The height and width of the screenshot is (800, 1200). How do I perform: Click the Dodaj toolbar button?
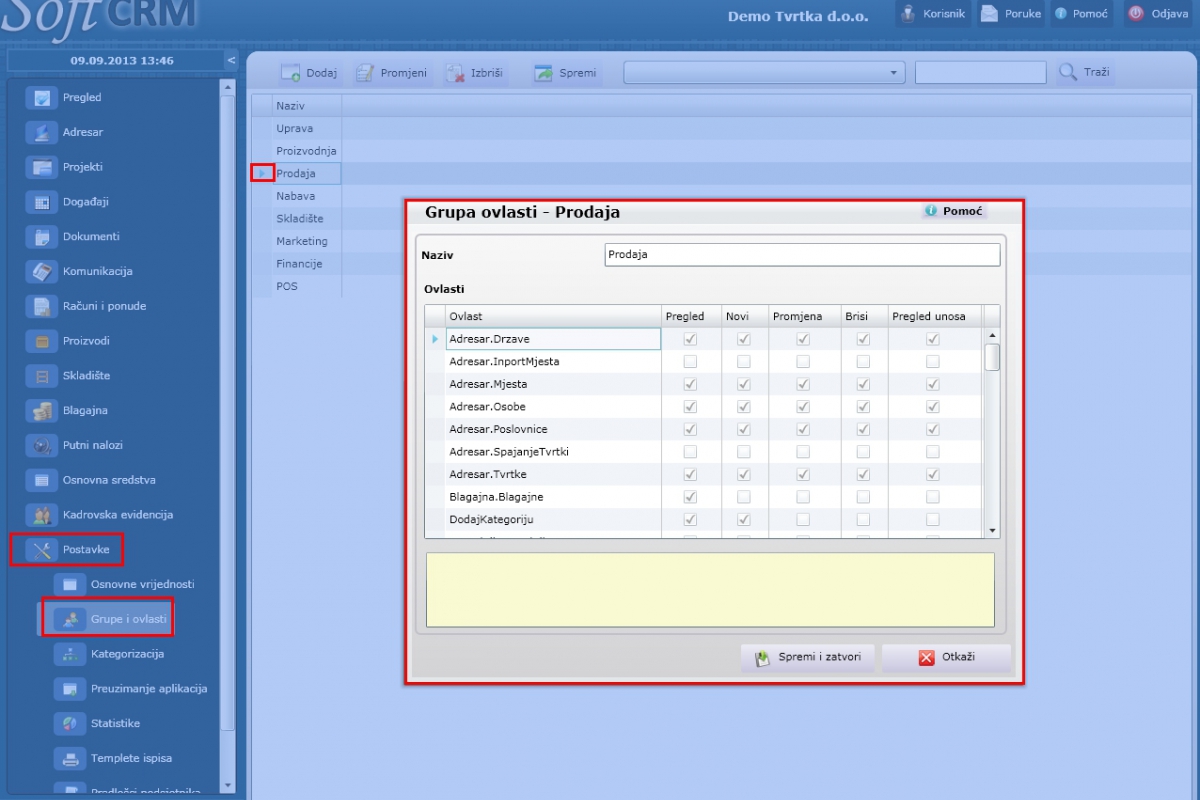(308, 73)
